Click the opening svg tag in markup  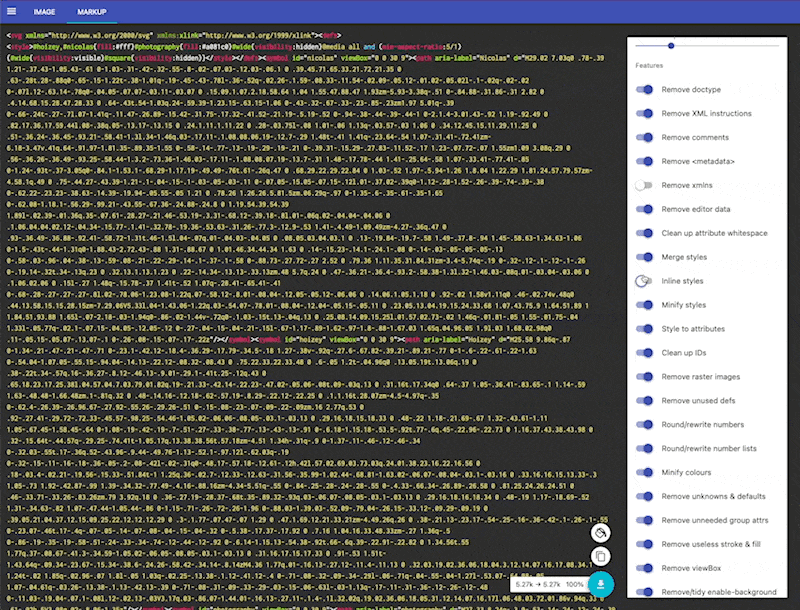point(14,36)
